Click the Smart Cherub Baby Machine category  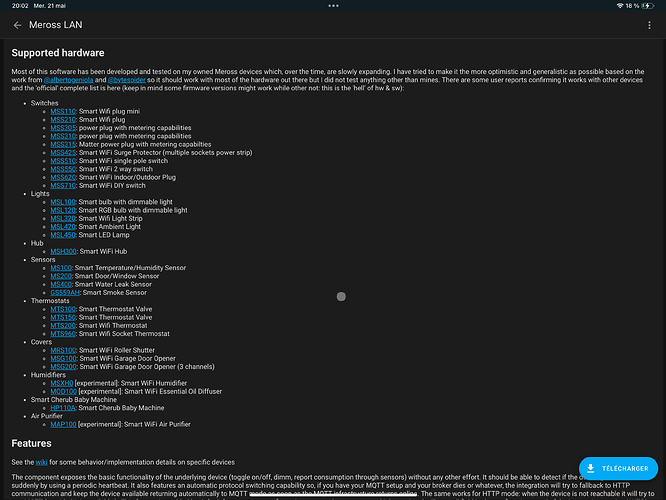pyautogui.click(x=73, y=400)
